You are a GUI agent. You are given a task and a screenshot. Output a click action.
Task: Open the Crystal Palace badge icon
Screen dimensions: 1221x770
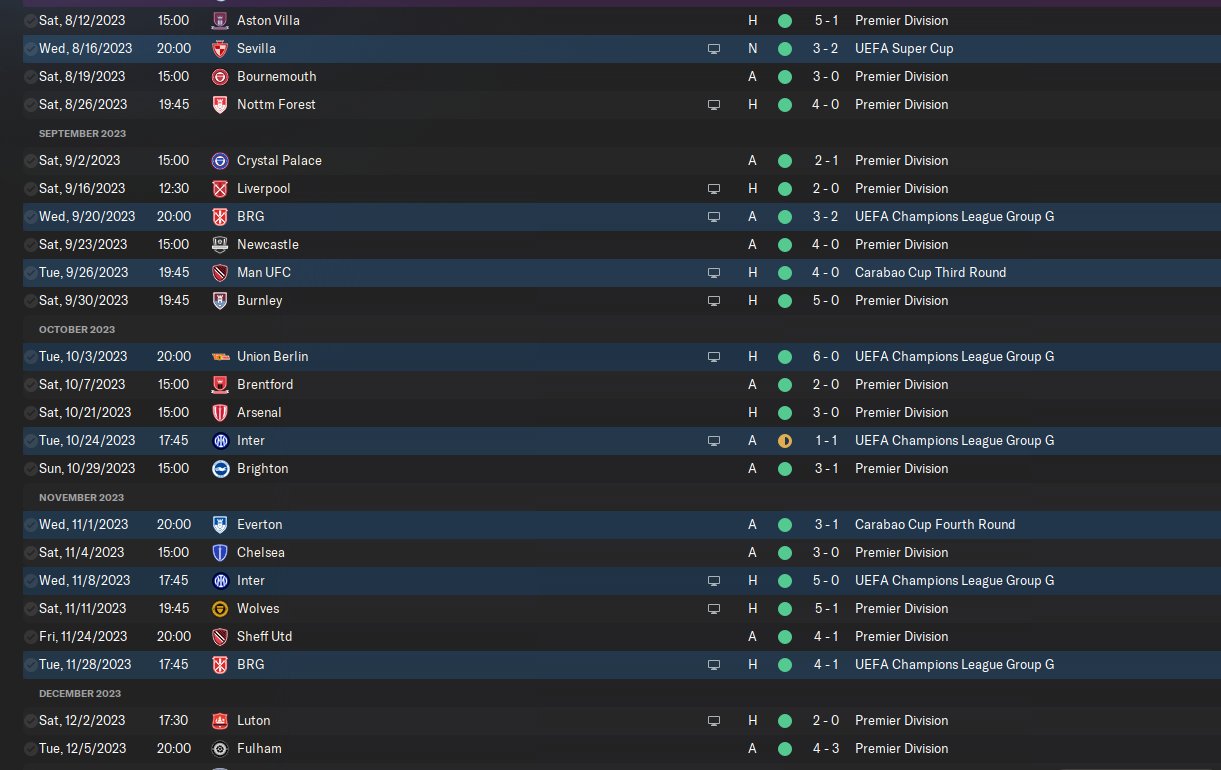pos(220,160)
